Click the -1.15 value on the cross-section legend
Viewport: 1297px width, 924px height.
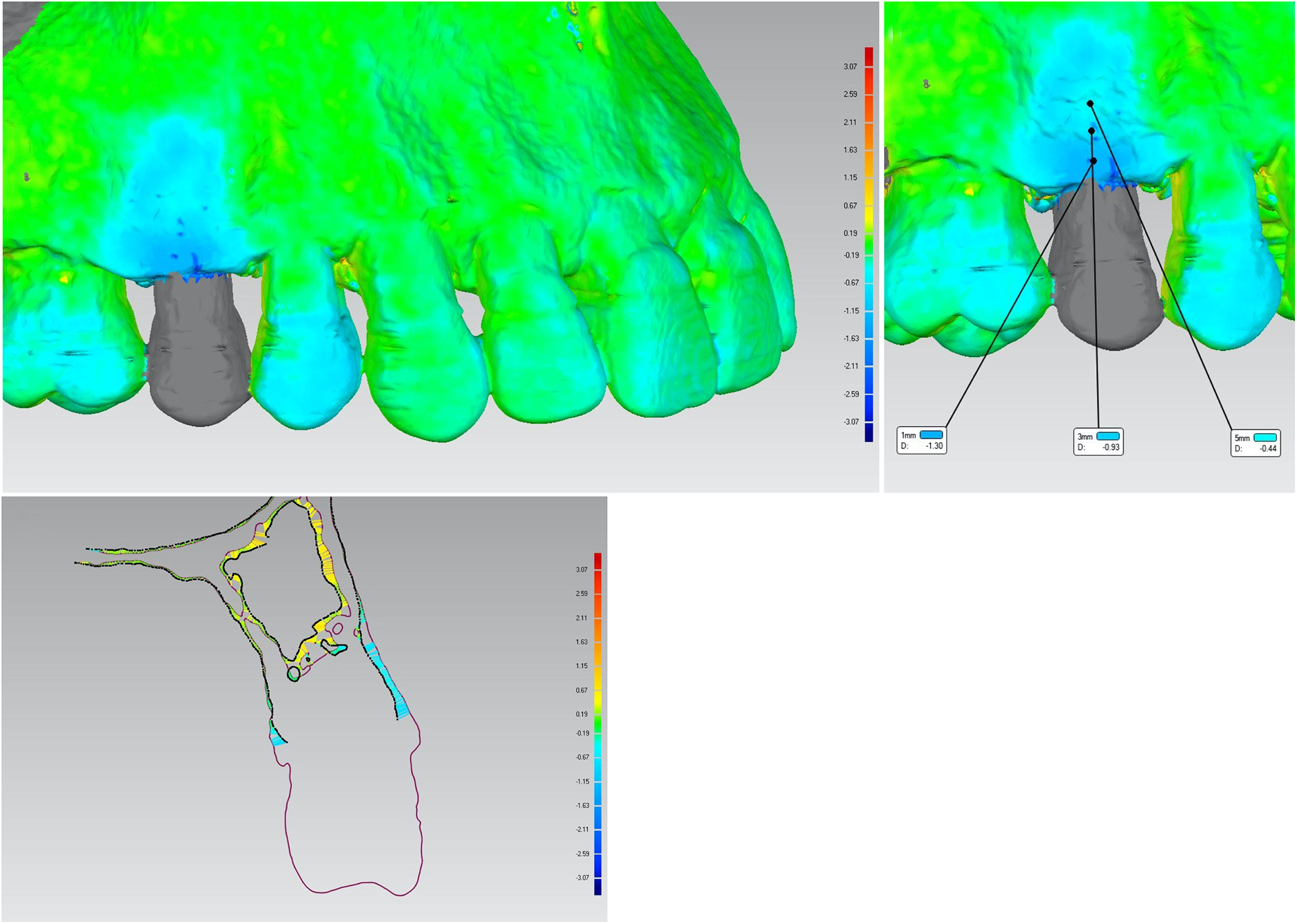(582, 782)
